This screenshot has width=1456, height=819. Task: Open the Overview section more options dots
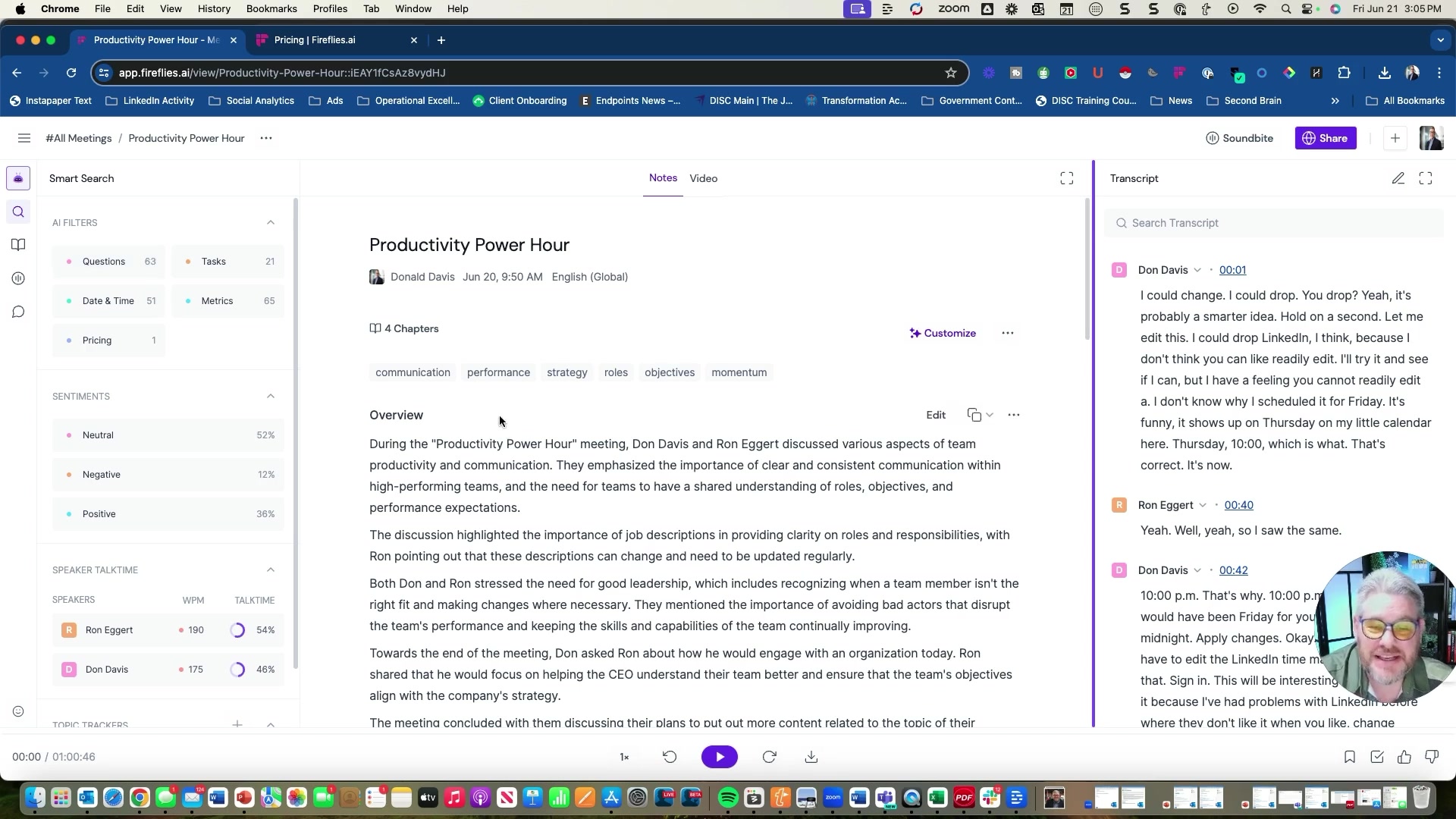point(1013,415)
